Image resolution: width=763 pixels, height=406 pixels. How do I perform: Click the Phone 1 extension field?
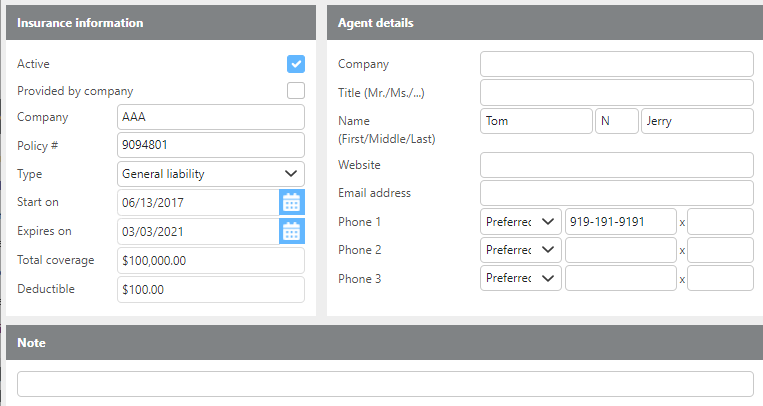point(720,221)
